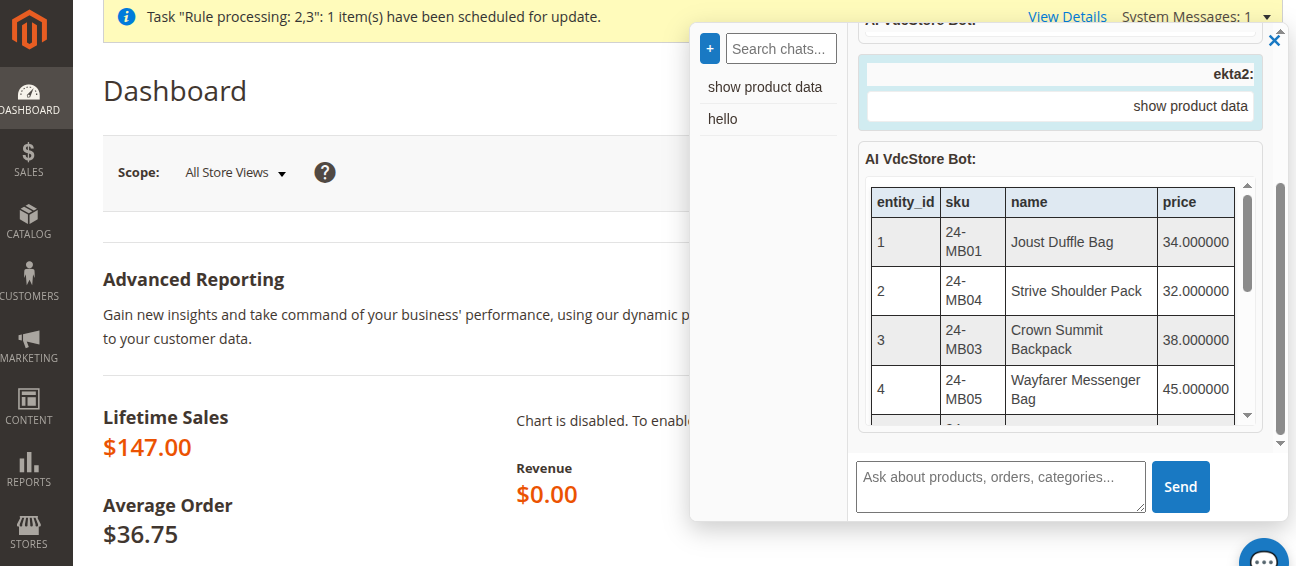Click the product table's vertical scrollbar
The width and height of the screenshot is (1296, 566).
1247,243
